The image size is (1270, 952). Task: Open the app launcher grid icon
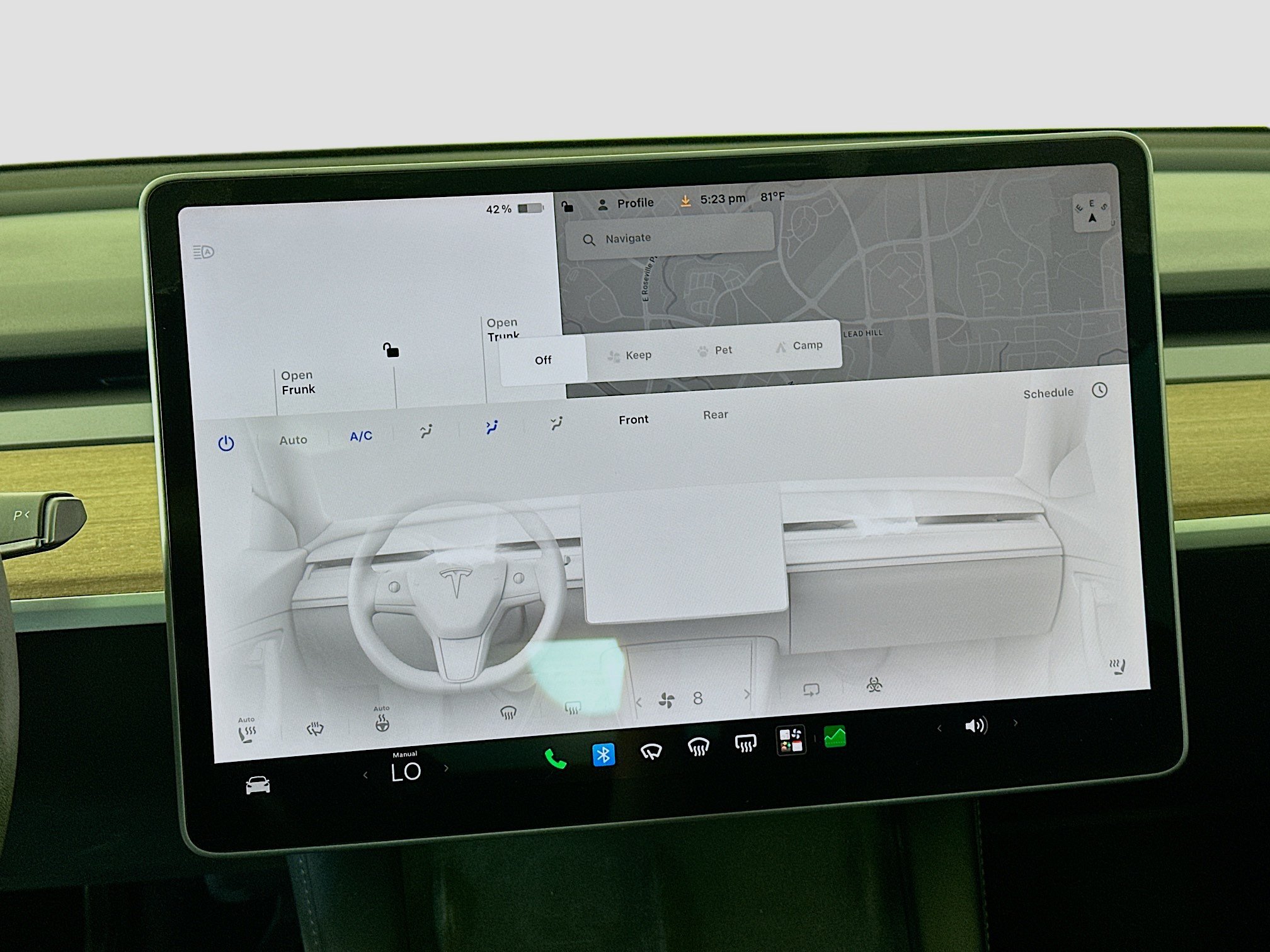tap(791, 740)
